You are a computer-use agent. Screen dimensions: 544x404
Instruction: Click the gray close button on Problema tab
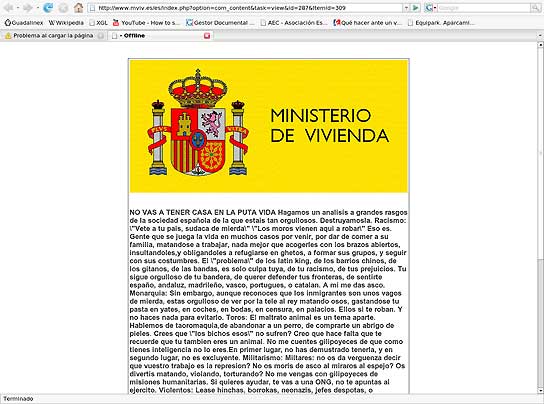click(101, 36)
